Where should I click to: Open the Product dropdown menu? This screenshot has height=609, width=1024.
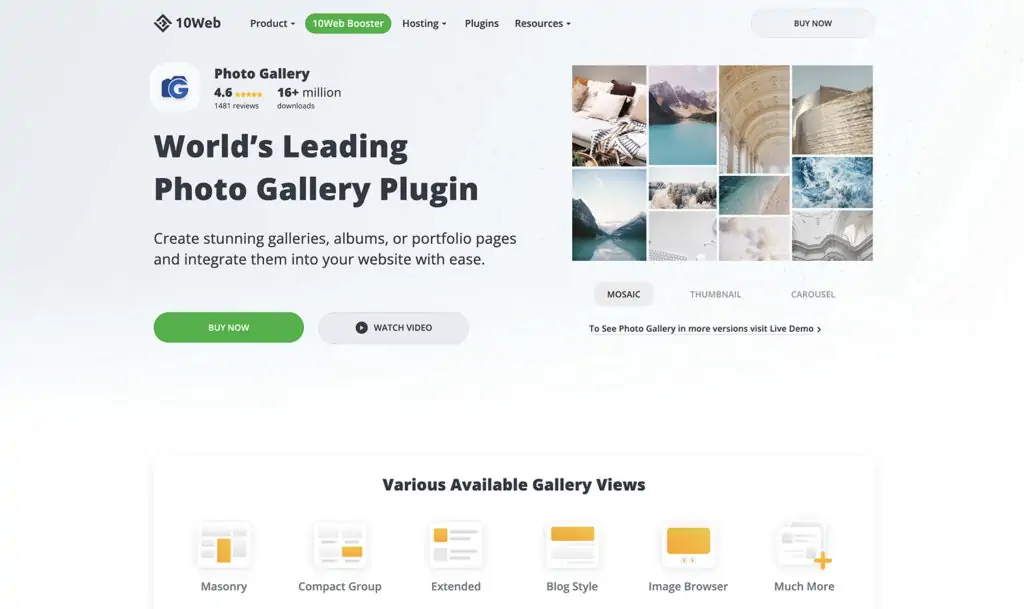(272, 23)
